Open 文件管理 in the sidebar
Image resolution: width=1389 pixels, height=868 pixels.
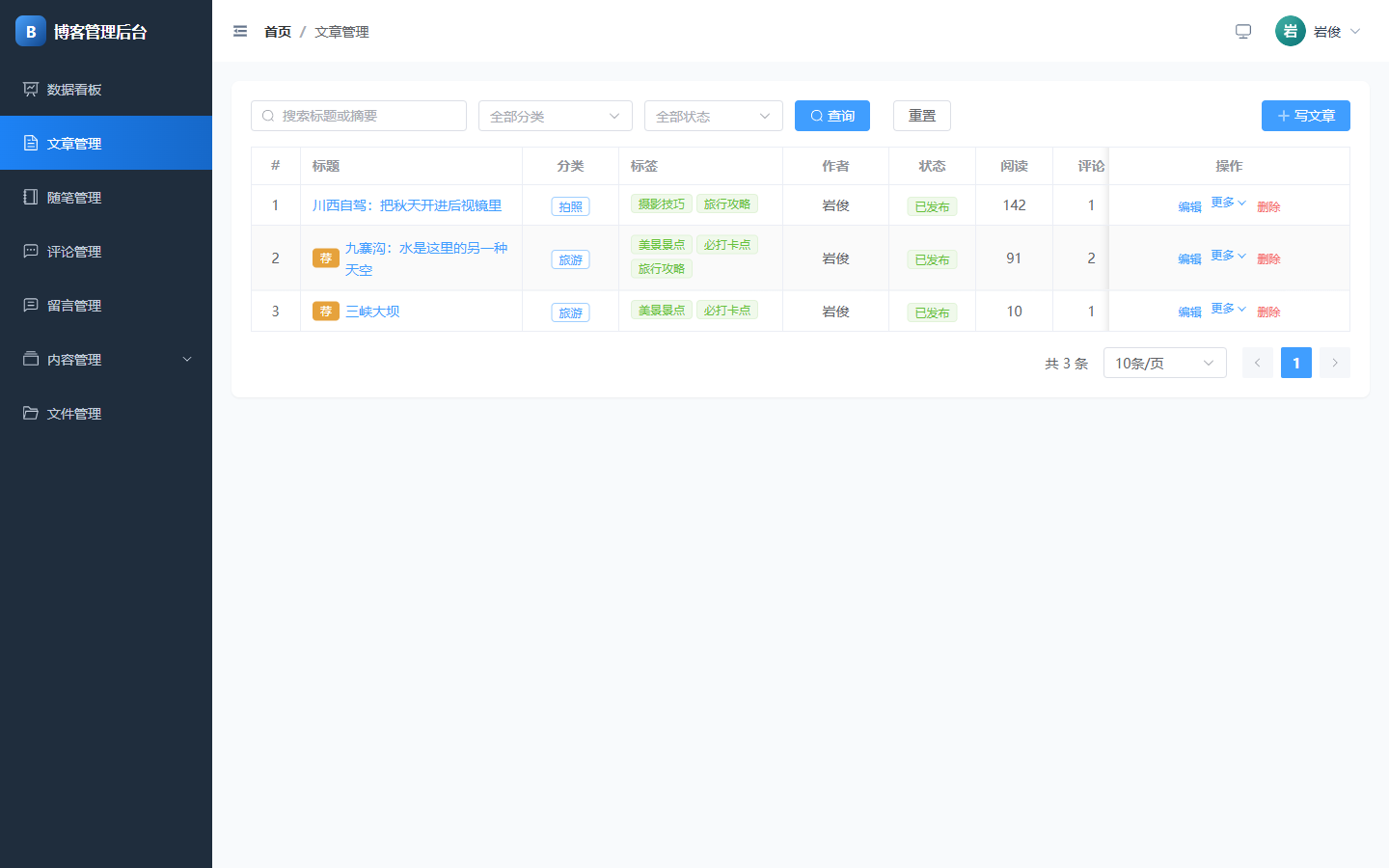[x=106, y=413]
